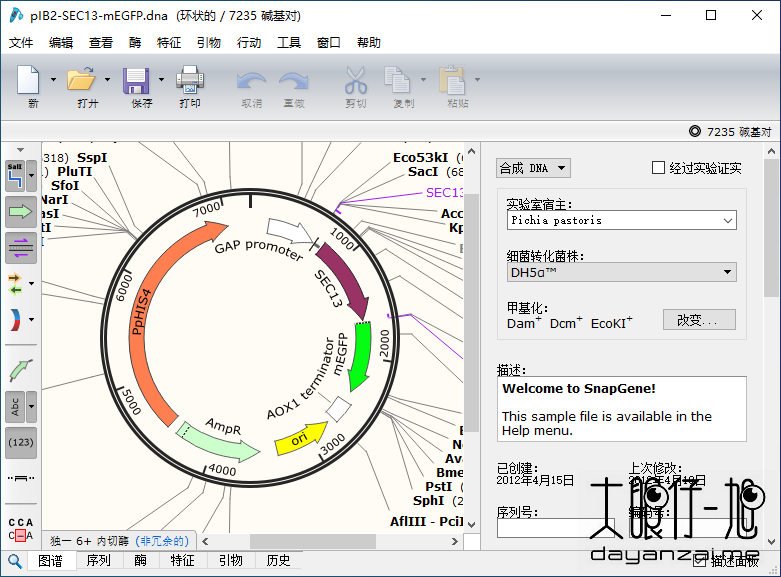This screenshot has width=781, height=577.
Task: Click the orange-green translation arrows icon
Action: pos(15,284)
